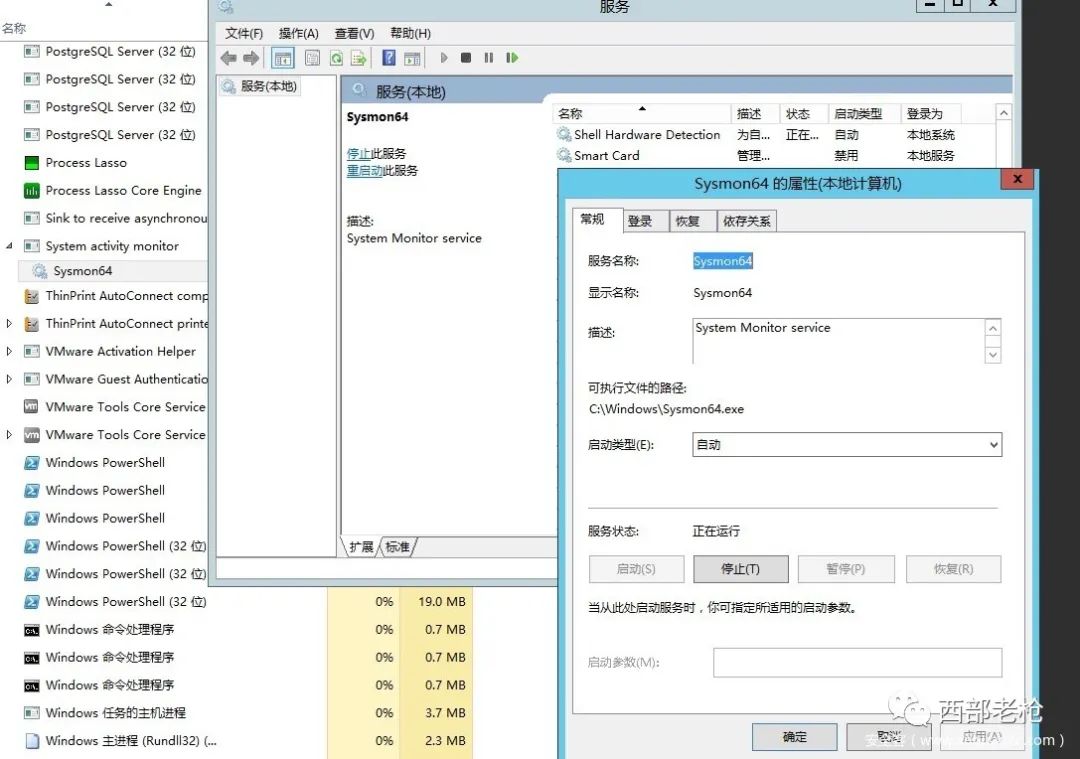Click 确定 button
Image resolution: width=1080 pixels, height=759 pixels.
794,737
